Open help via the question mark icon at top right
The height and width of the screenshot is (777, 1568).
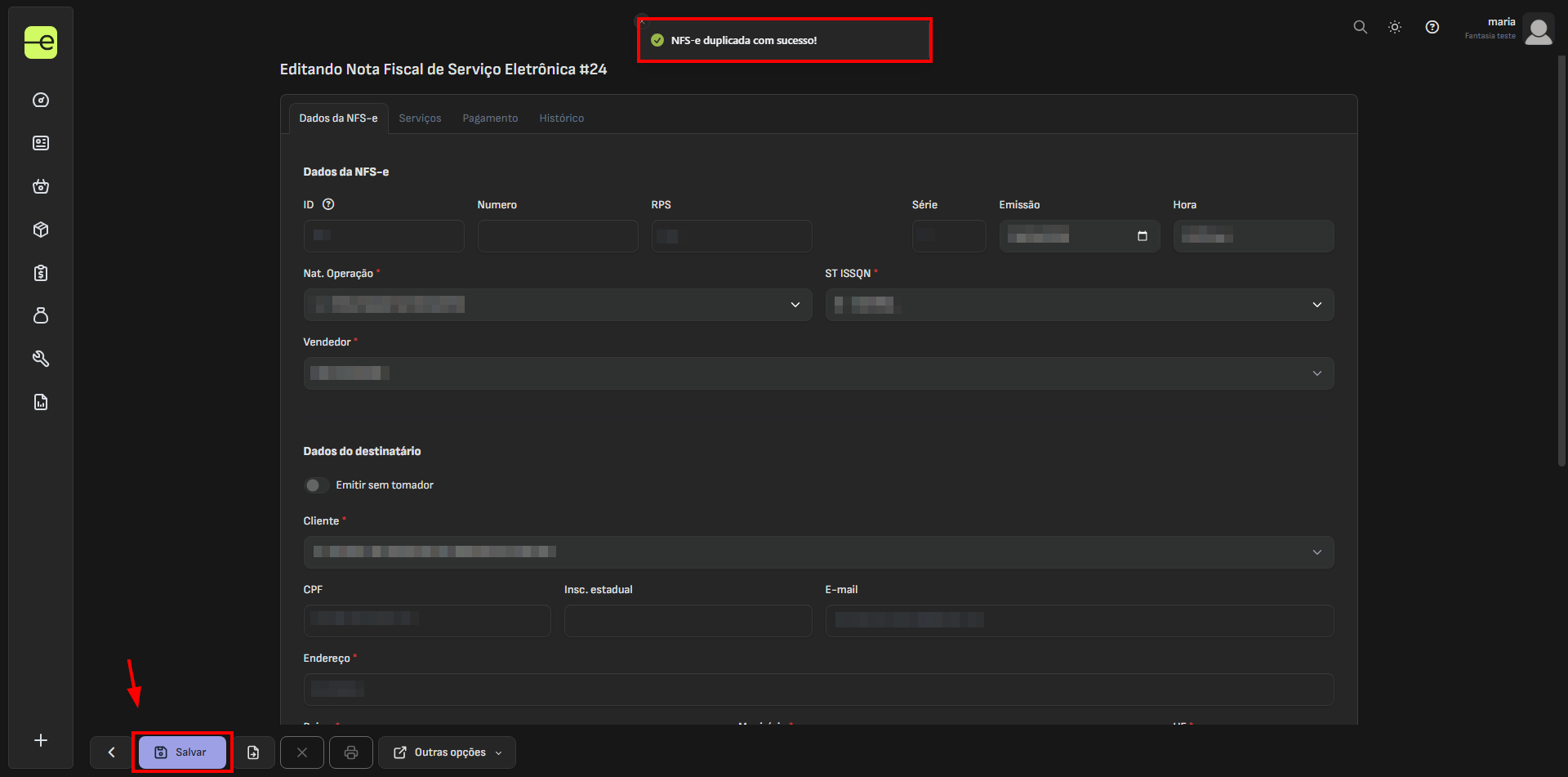coord(1432,27)
